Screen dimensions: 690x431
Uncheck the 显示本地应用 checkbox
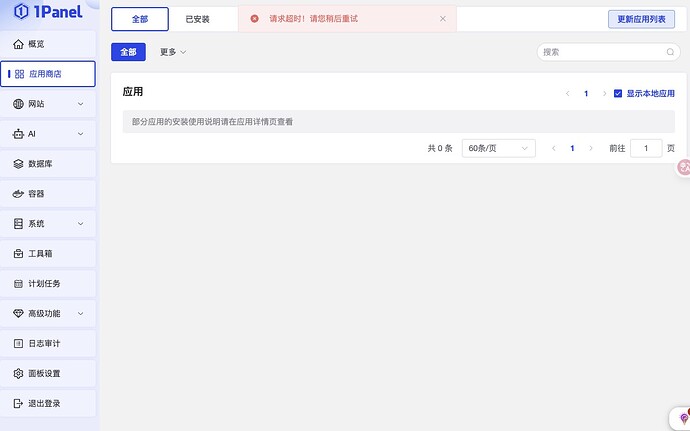[x=618, y=93]
